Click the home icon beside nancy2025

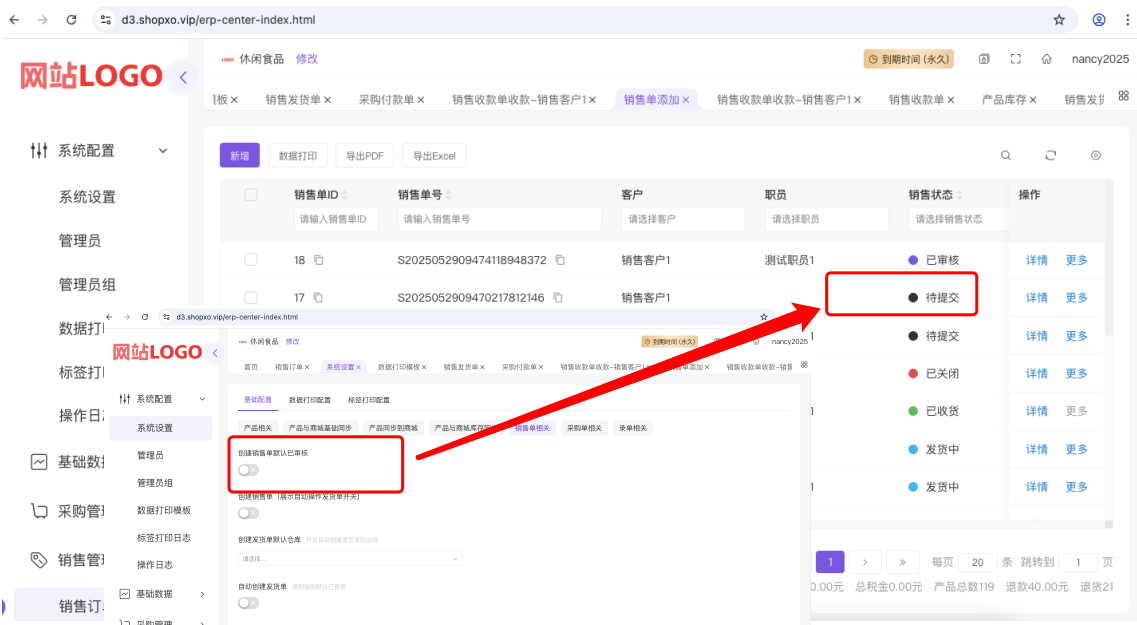point(1046,59)
